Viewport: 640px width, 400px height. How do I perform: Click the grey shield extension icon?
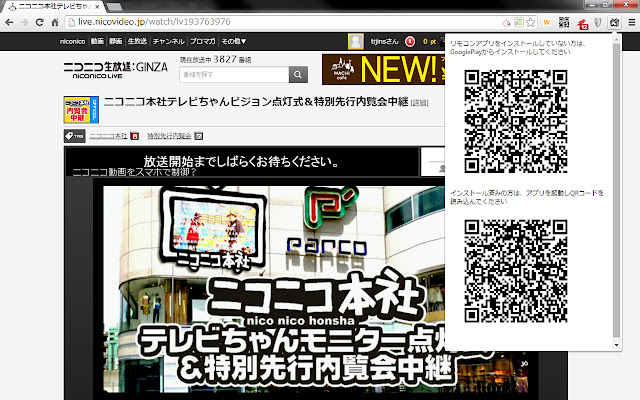598,22
